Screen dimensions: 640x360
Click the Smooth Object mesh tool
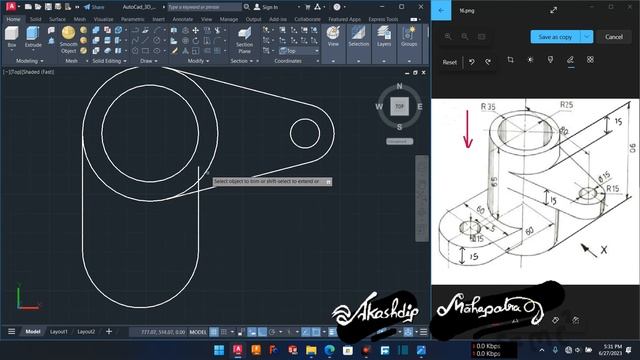coord(68,40)
